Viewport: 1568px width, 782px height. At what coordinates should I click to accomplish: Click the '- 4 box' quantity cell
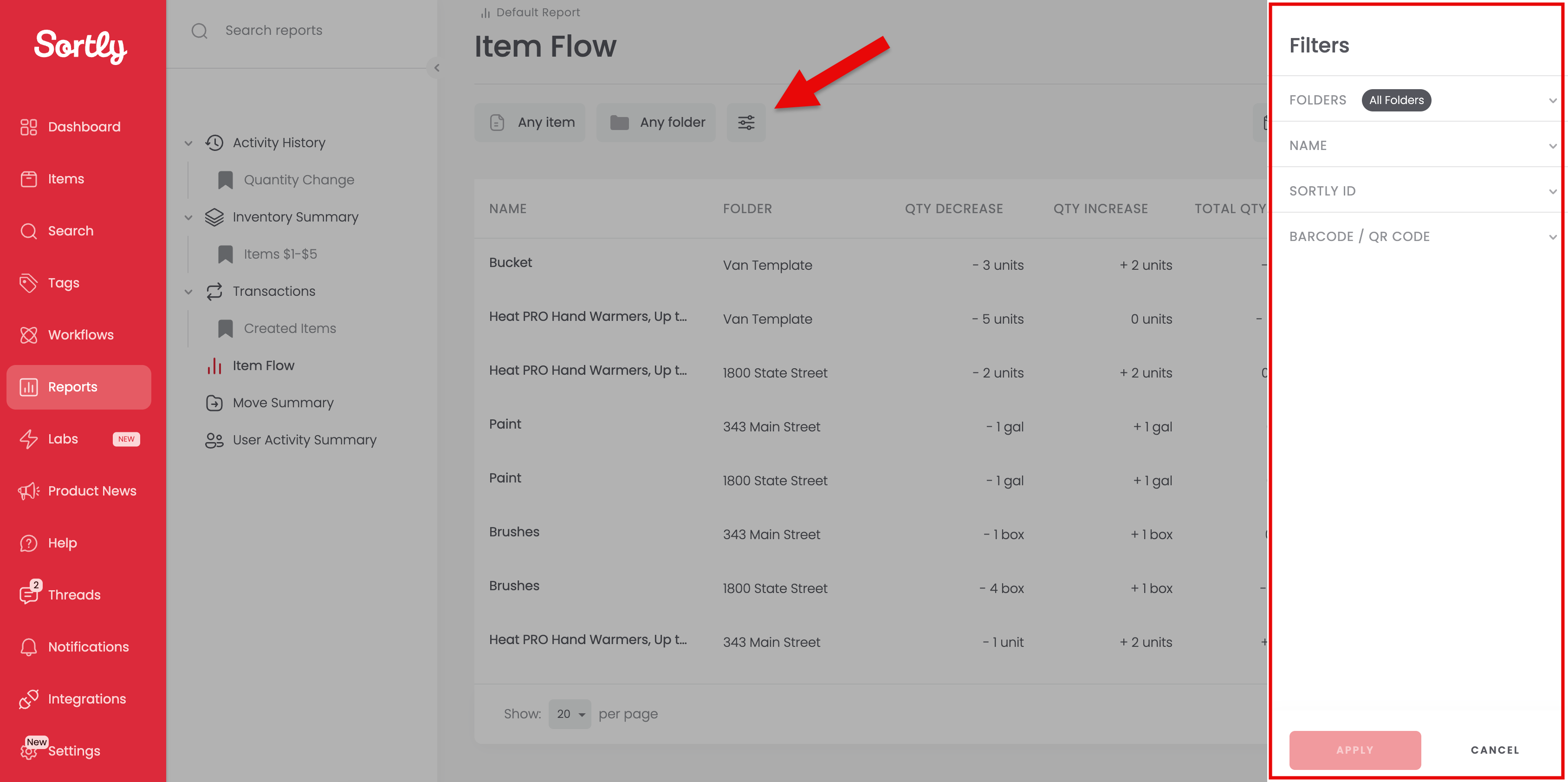(1002, 588)
